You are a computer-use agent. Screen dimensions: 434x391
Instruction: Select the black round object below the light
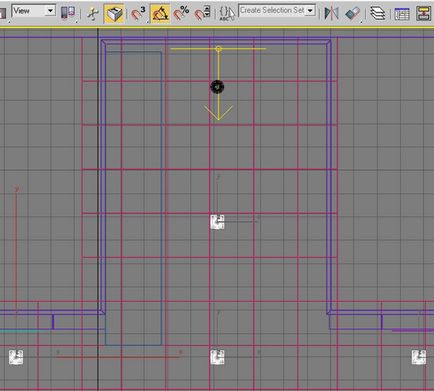(217, 87)
